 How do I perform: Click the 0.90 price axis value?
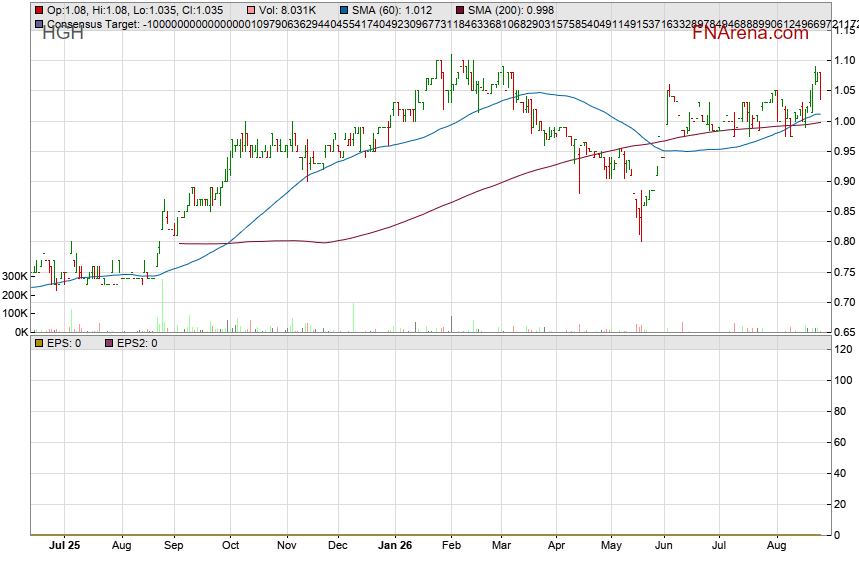pos(844,181)
